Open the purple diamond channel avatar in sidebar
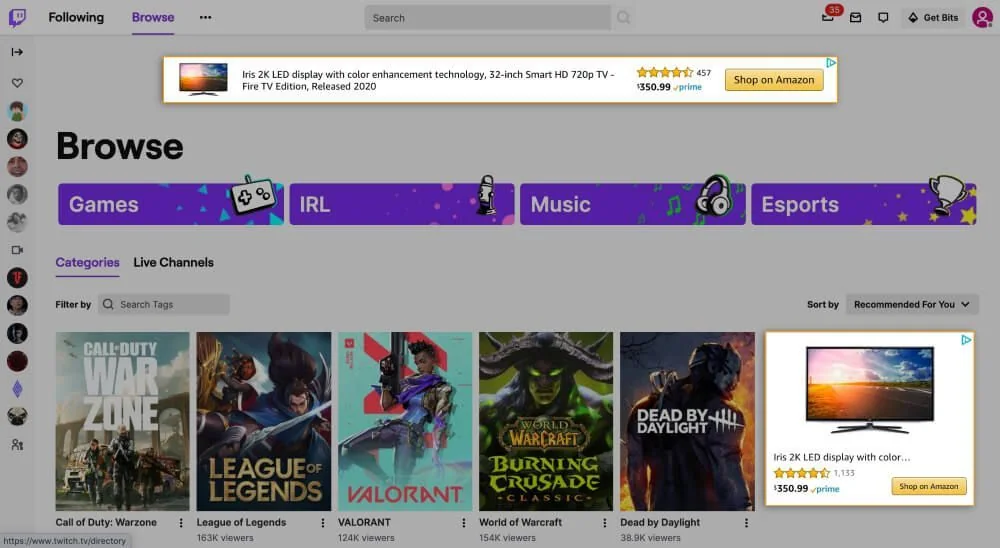Screen dimensions: 1000x548 [17, 389]
